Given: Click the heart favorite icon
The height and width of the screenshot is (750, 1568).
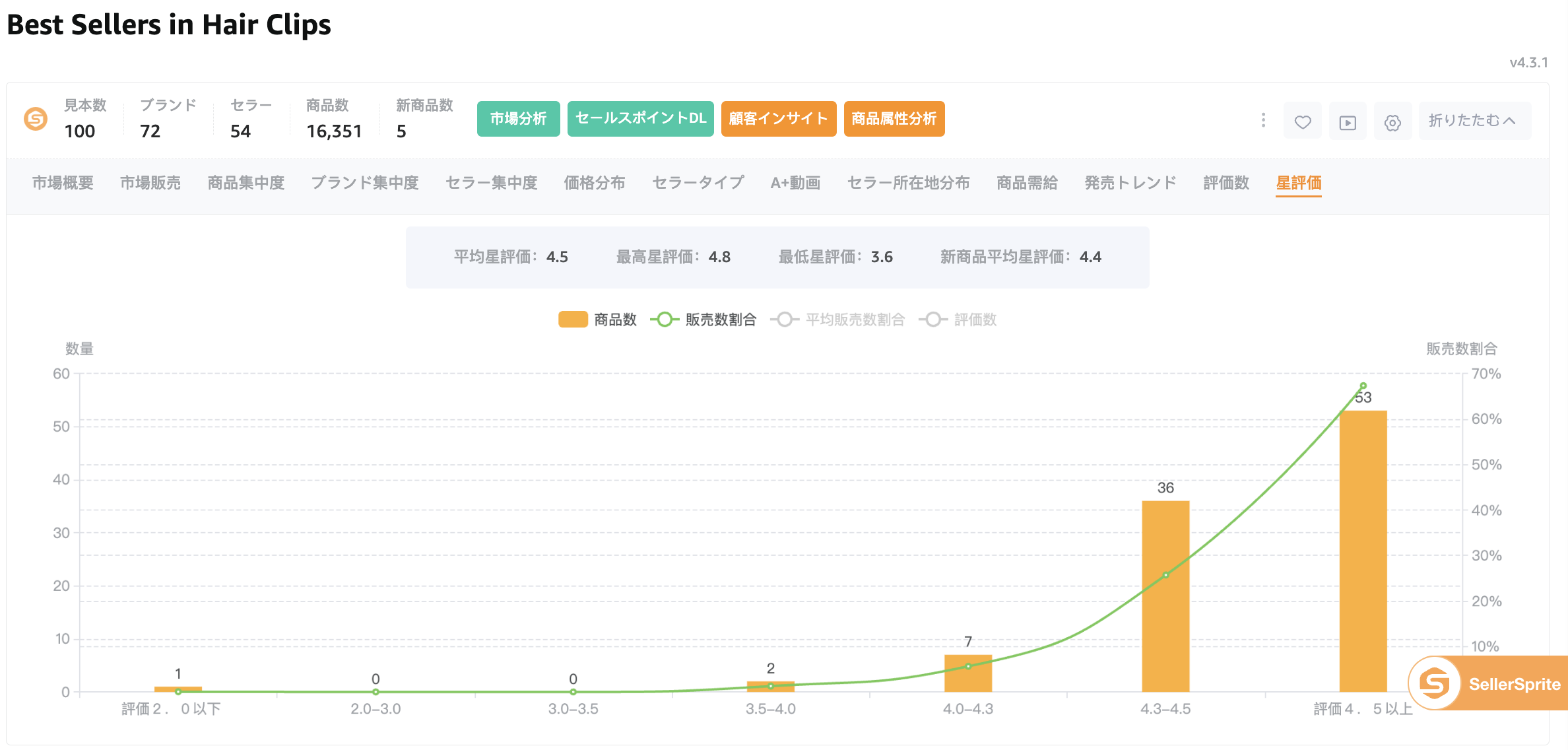Looking at the screenshot, I should click(1303, 121).
